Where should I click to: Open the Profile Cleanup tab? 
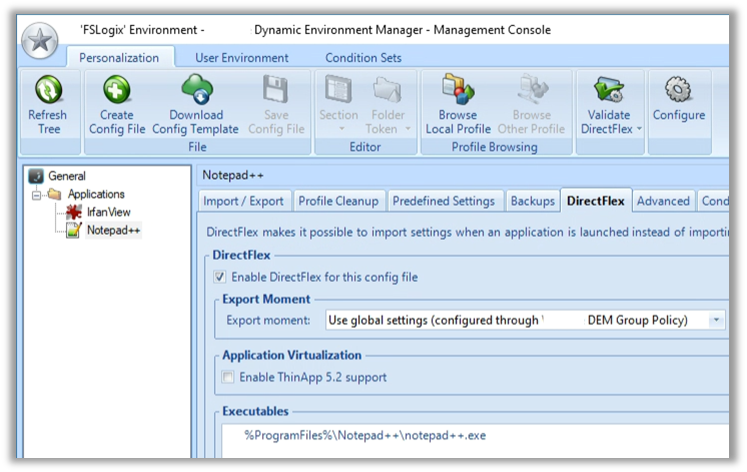pos(338,201)
